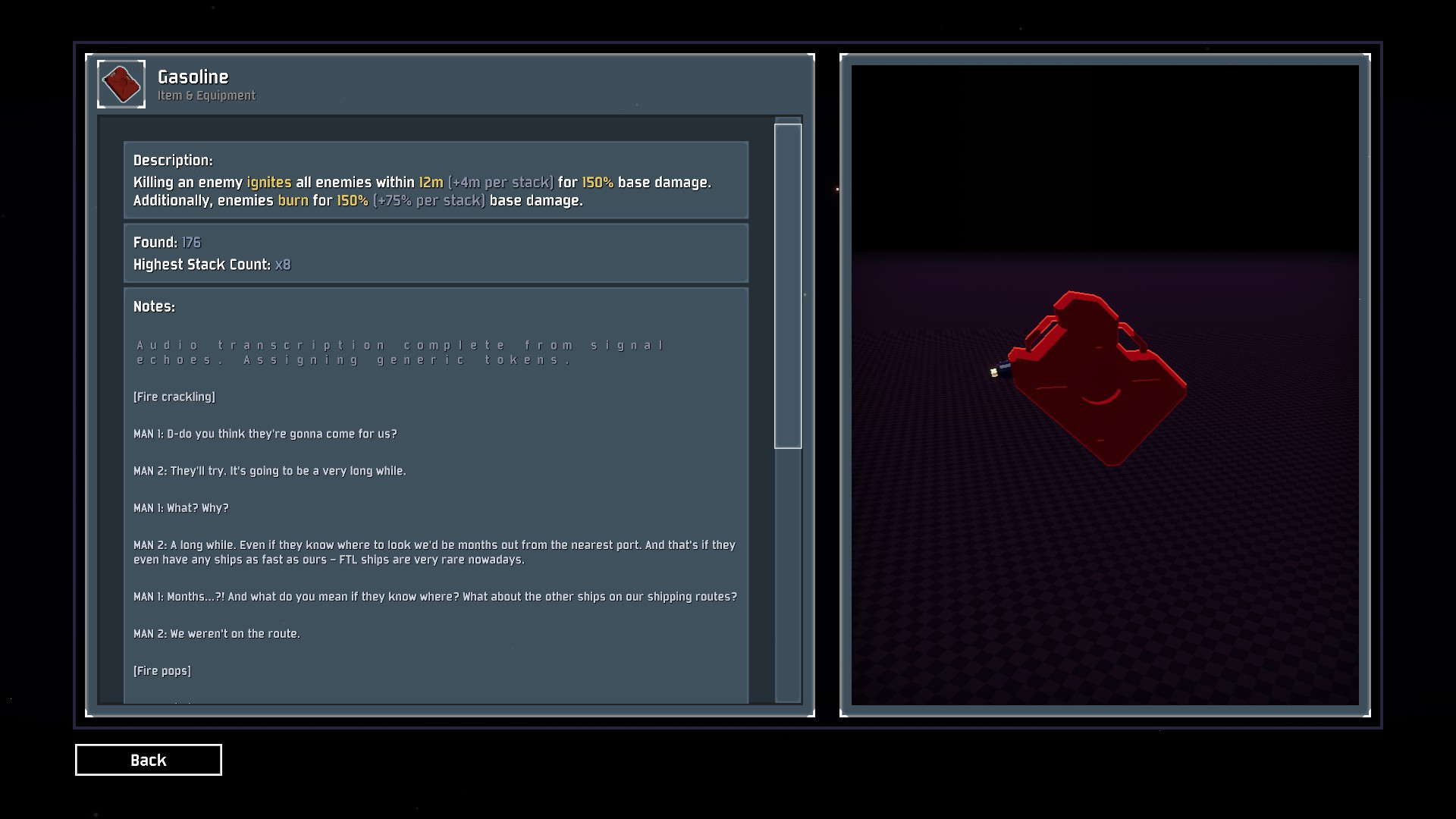1456x819 pixels.
Task: Click the Item & Equipment subtitle
Action: pyautogui.click(x=206, y=96)
